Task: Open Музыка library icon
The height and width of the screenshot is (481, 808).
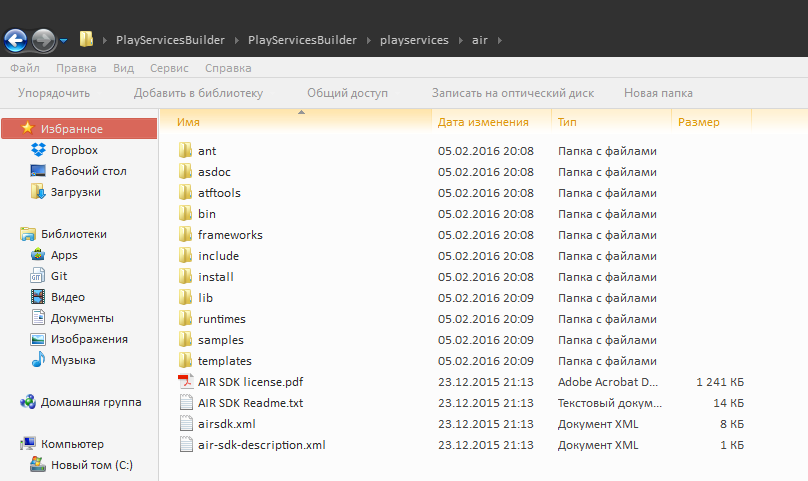Action: coord(38,359)
